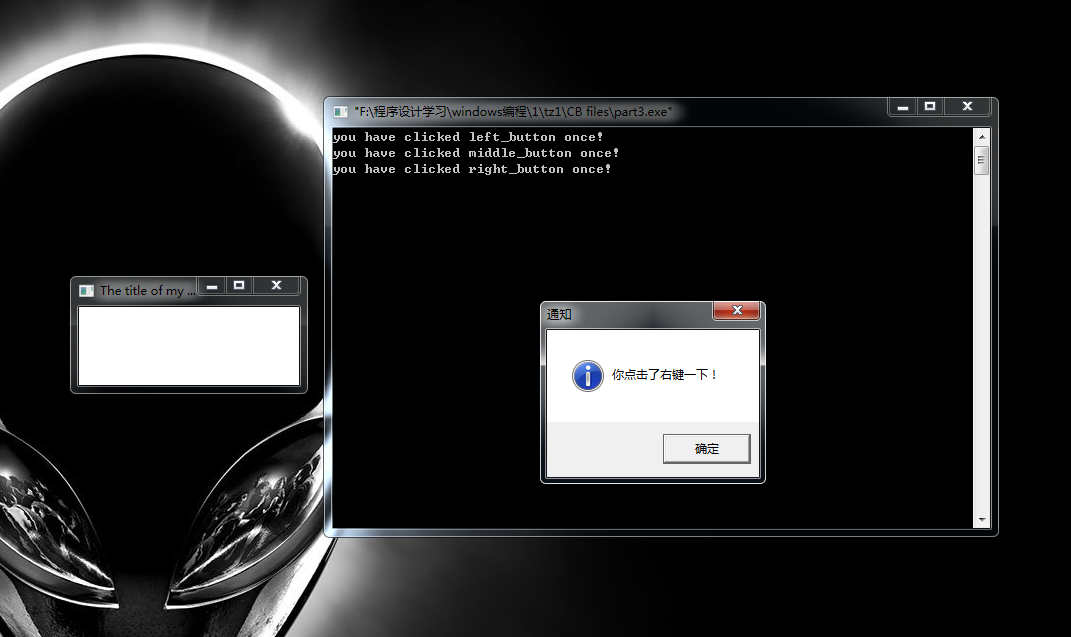
Task: Close 'The title of my' window
Action: coord(276,285)
